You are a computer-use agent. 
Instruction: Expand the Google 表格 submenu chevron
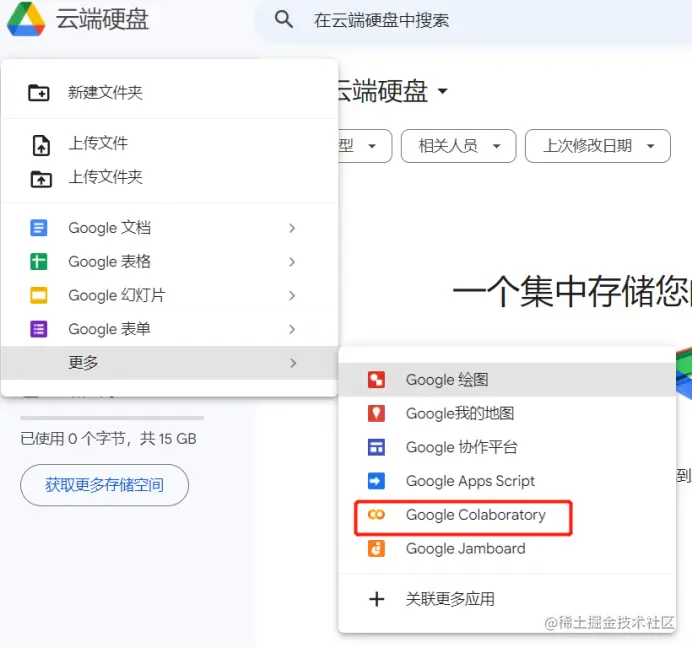292,262
